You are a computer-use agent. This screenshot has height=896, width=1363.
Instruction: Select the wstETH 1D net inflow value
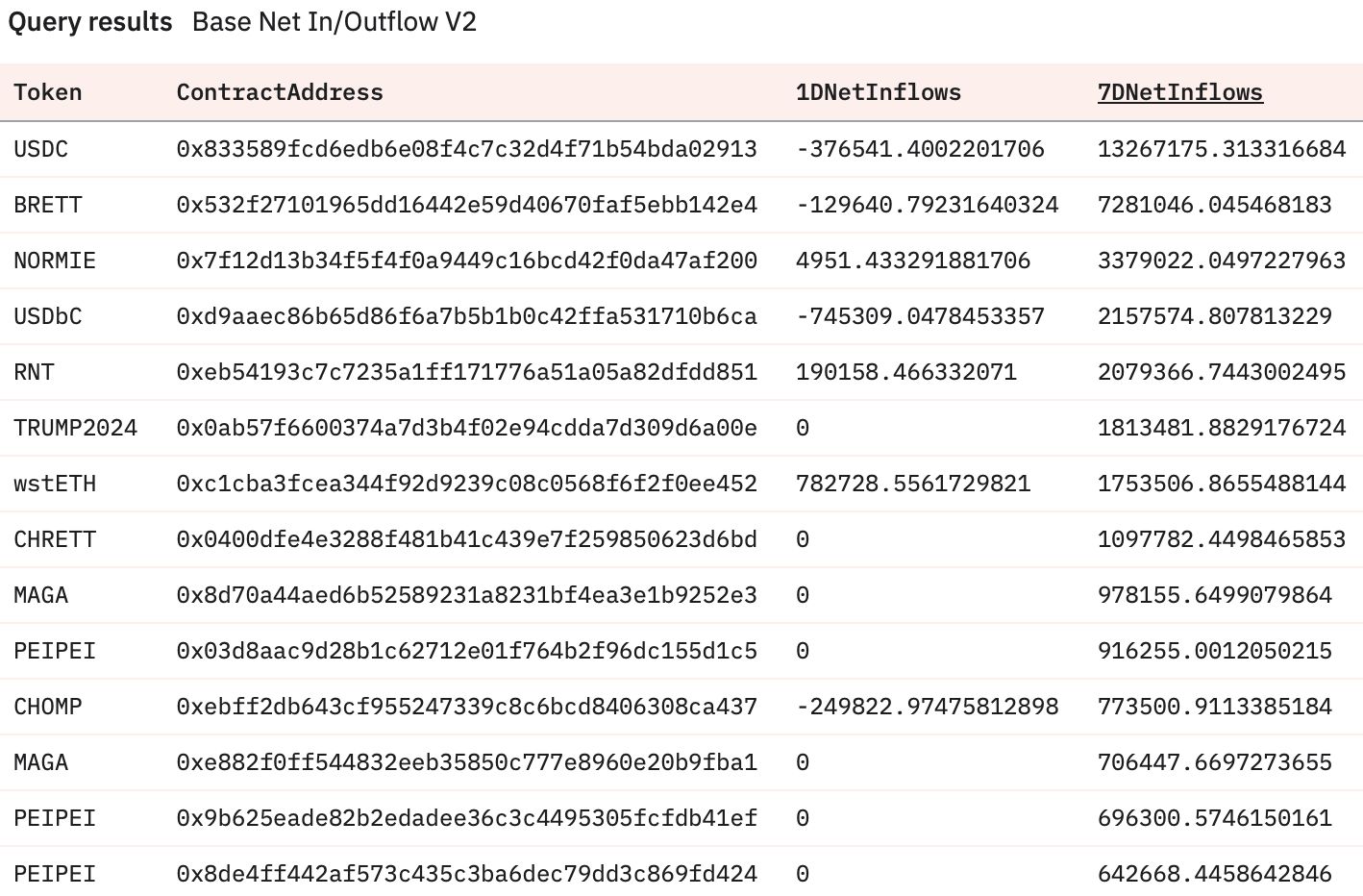912,484
